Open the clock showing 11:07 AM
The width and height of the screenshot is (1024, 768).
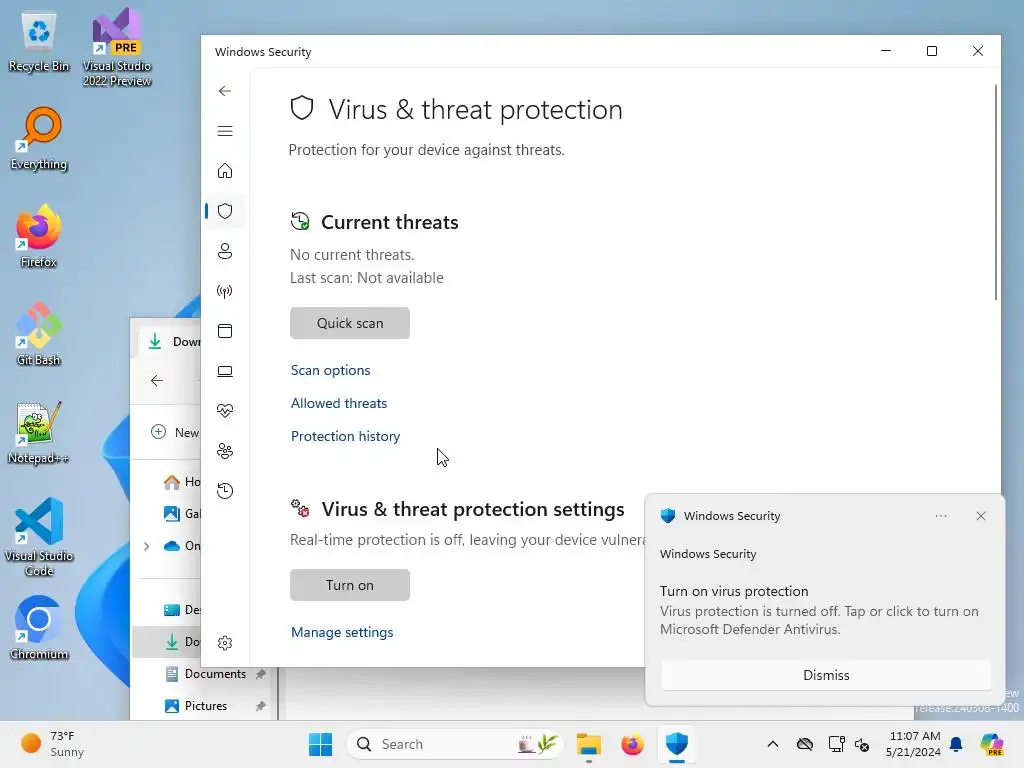(914, 744)
